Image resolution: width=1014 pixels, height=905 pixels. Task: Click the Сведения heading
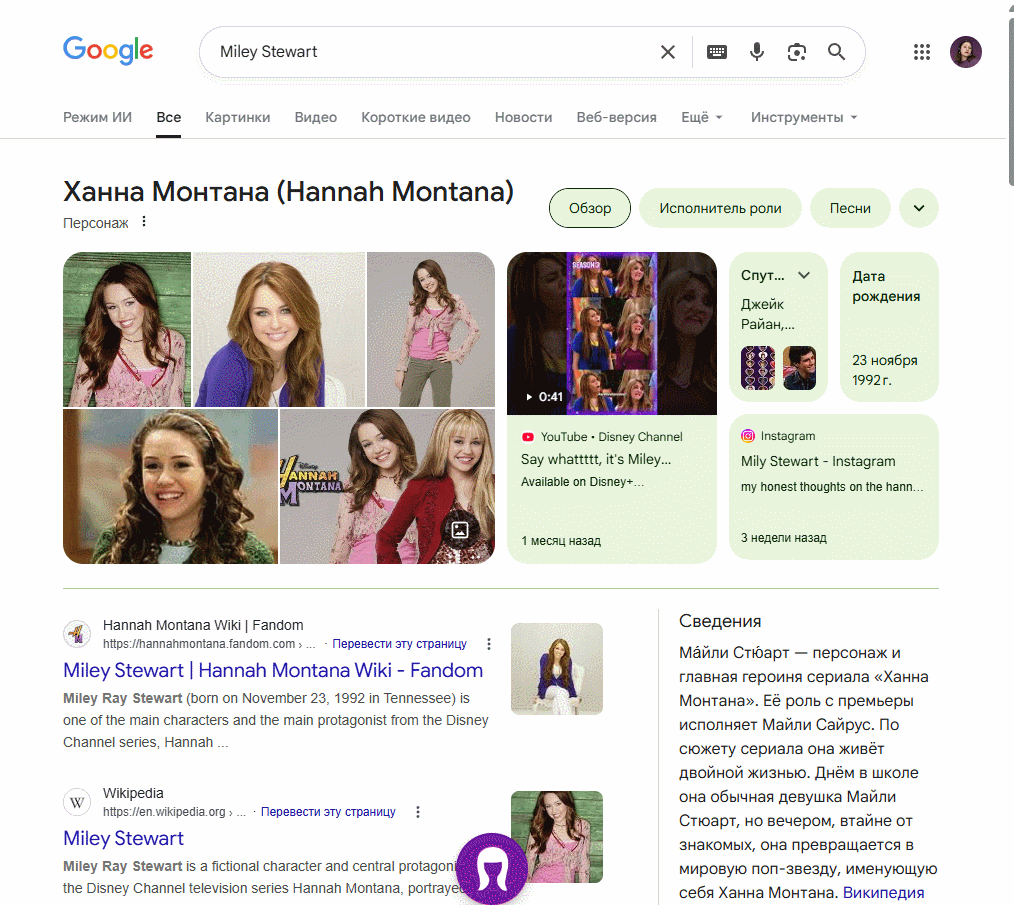(x=720, y=621)
